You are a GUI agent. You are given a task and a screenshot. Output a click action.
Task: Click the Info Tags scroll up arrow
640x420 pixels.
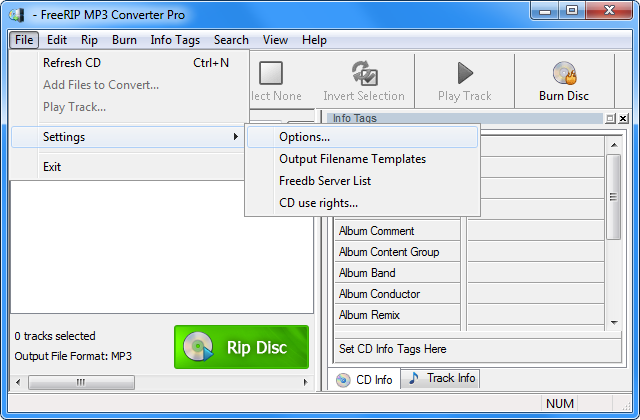614,145
